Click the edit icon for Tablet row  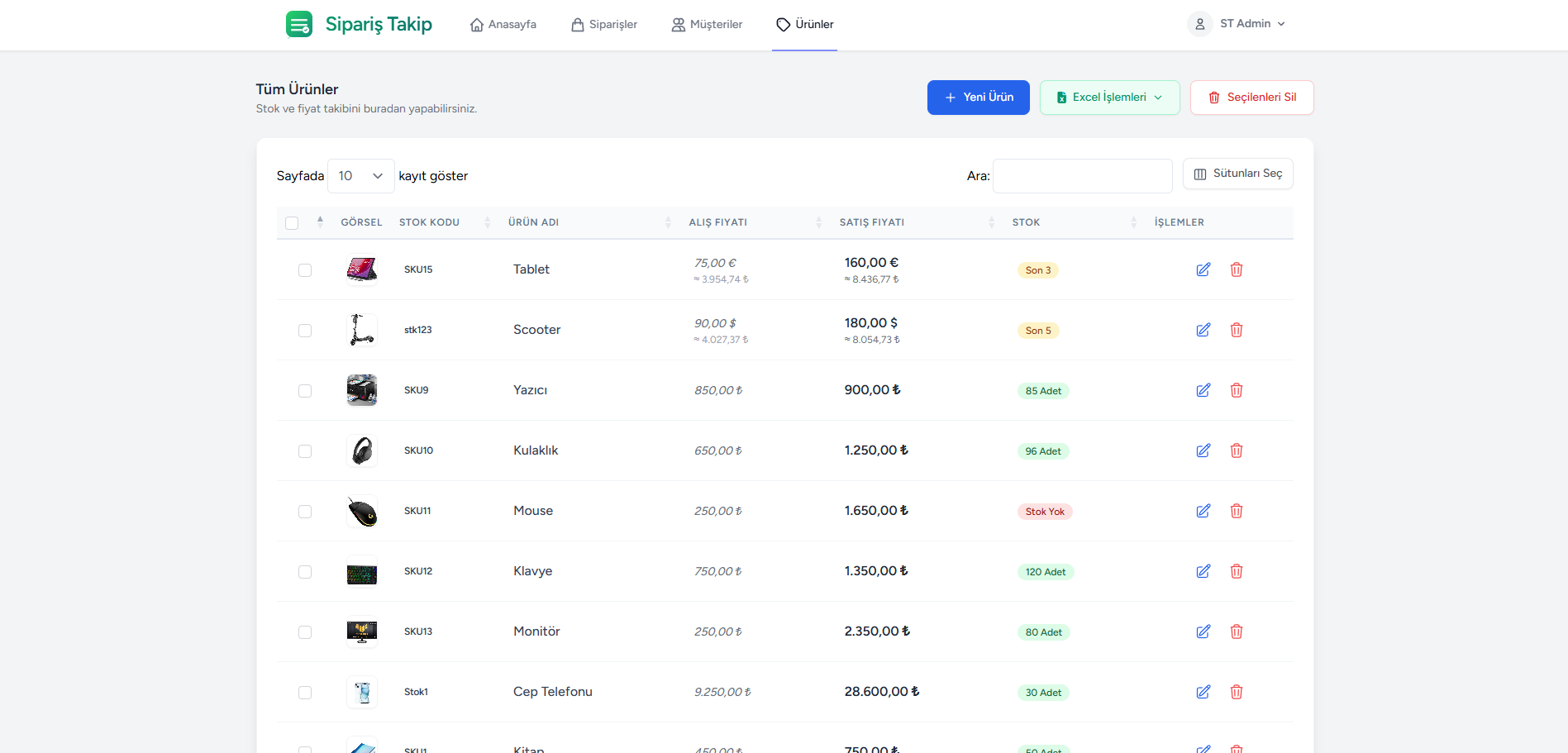(x=1203, y=269)
